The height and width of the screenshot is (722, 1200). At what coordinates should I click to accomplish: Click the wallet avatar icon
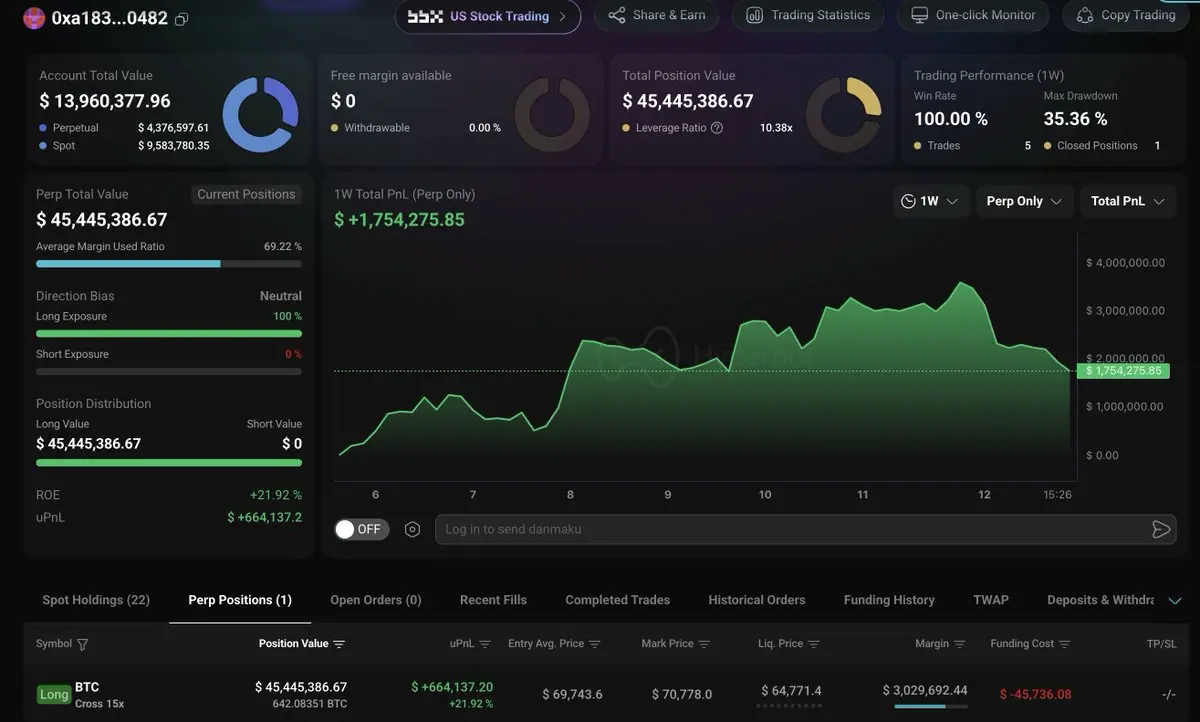click(x=34, y=18)
